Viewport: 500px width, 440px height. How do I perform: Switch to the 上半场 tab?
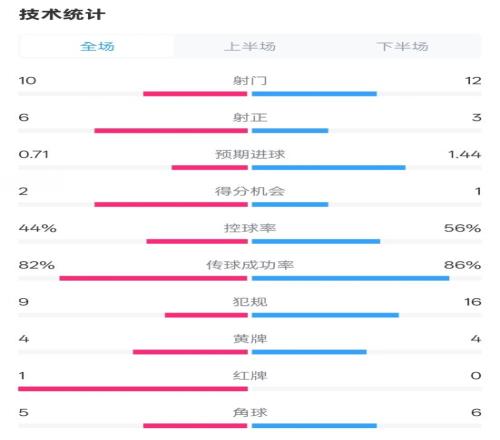pyautogui.click(x=250, y=46)
